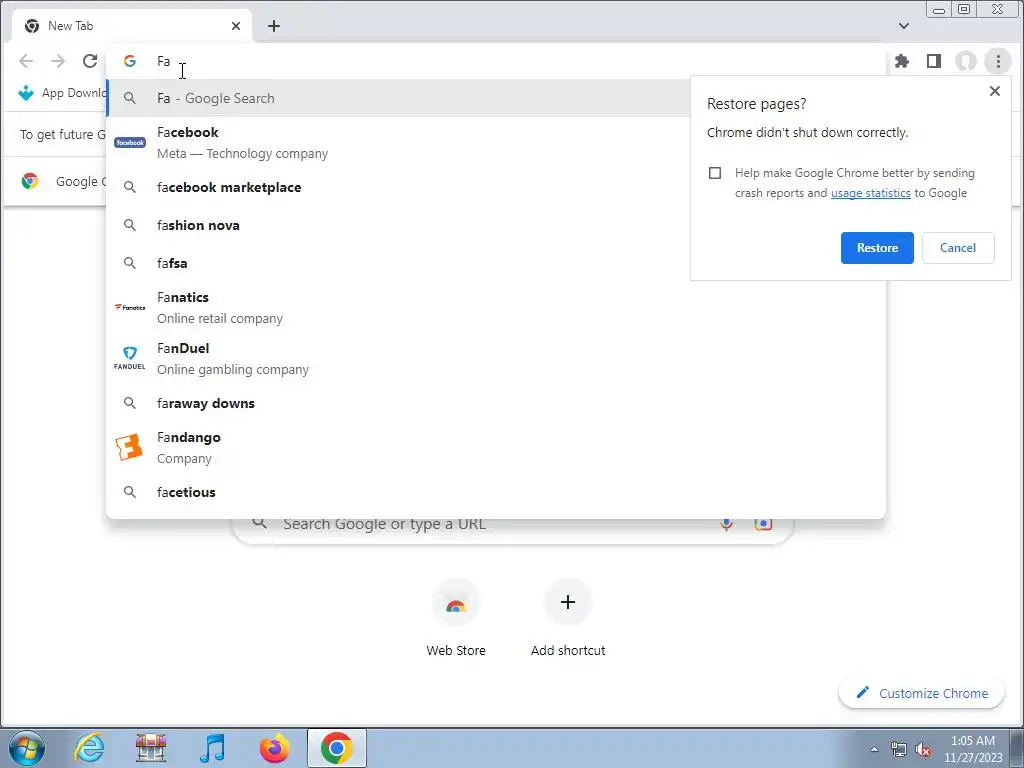
Task: Open the Extensions puzzle icon
Action: (902, 61)
